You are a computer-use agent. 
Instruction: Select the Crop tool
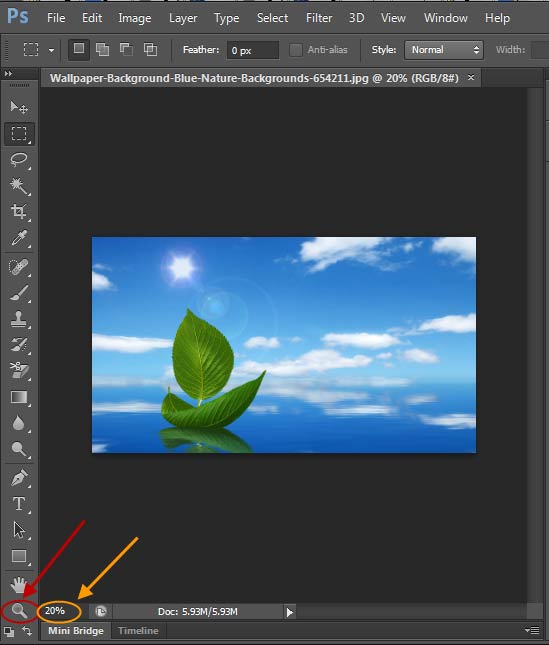(19, 211)
